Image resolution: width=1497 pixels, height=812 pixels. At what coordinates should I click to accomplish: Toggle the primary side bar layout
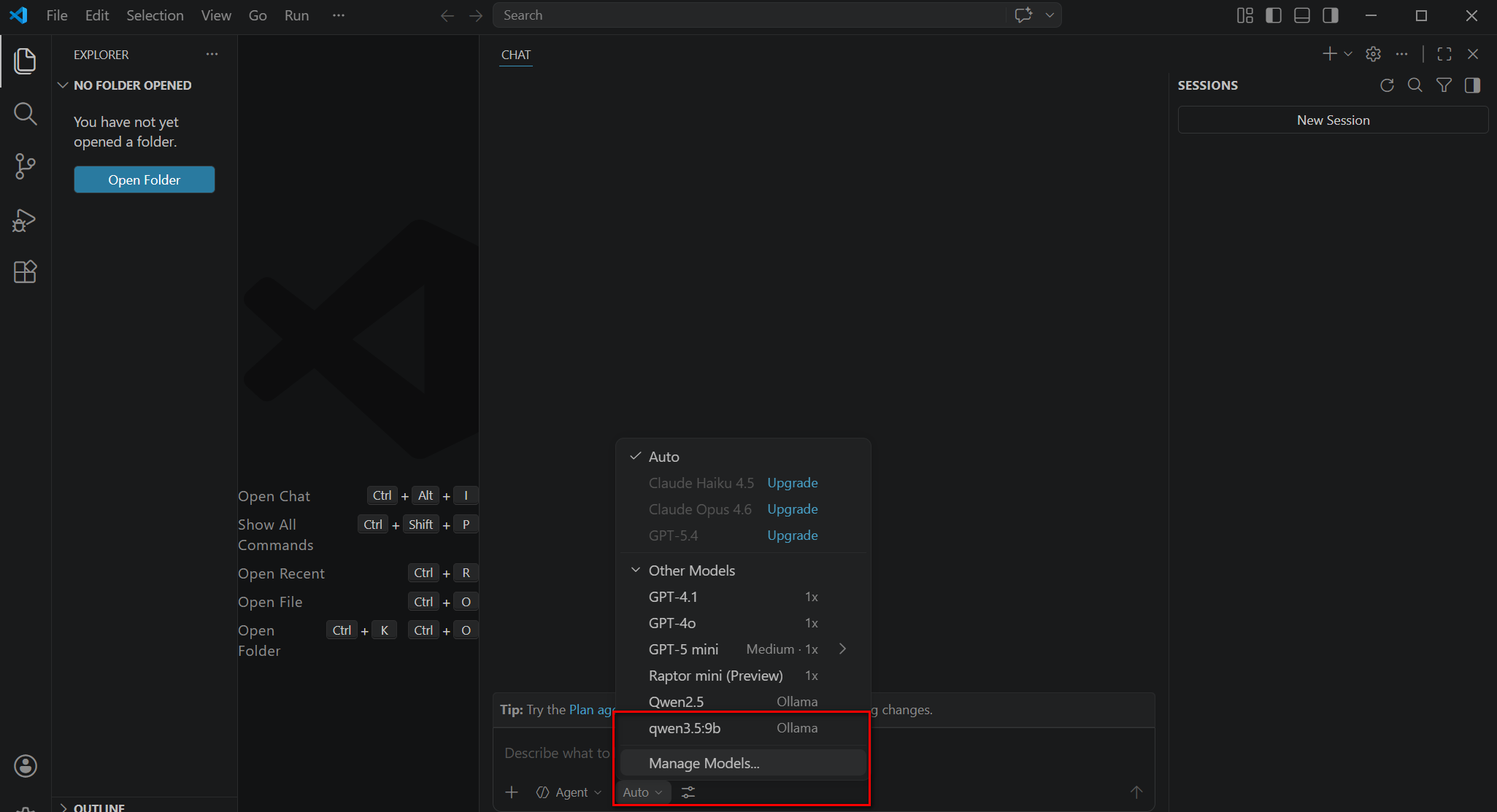[1274, 15]
